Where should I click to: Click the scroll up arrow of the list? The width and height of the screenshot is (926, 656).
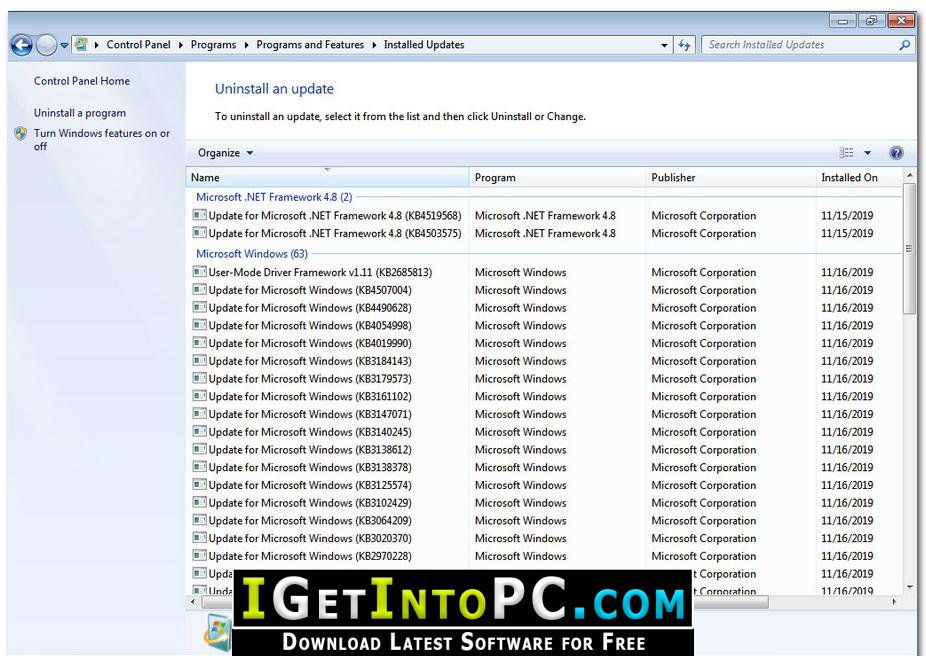(909, 176)
